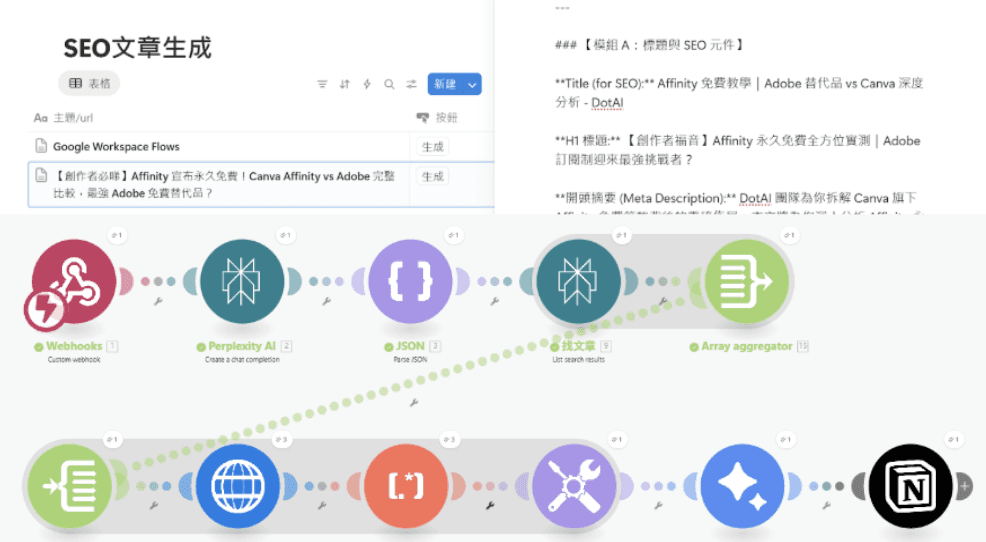
Task: Click wrench on the long dotted diagonal route
Action: 414,402
